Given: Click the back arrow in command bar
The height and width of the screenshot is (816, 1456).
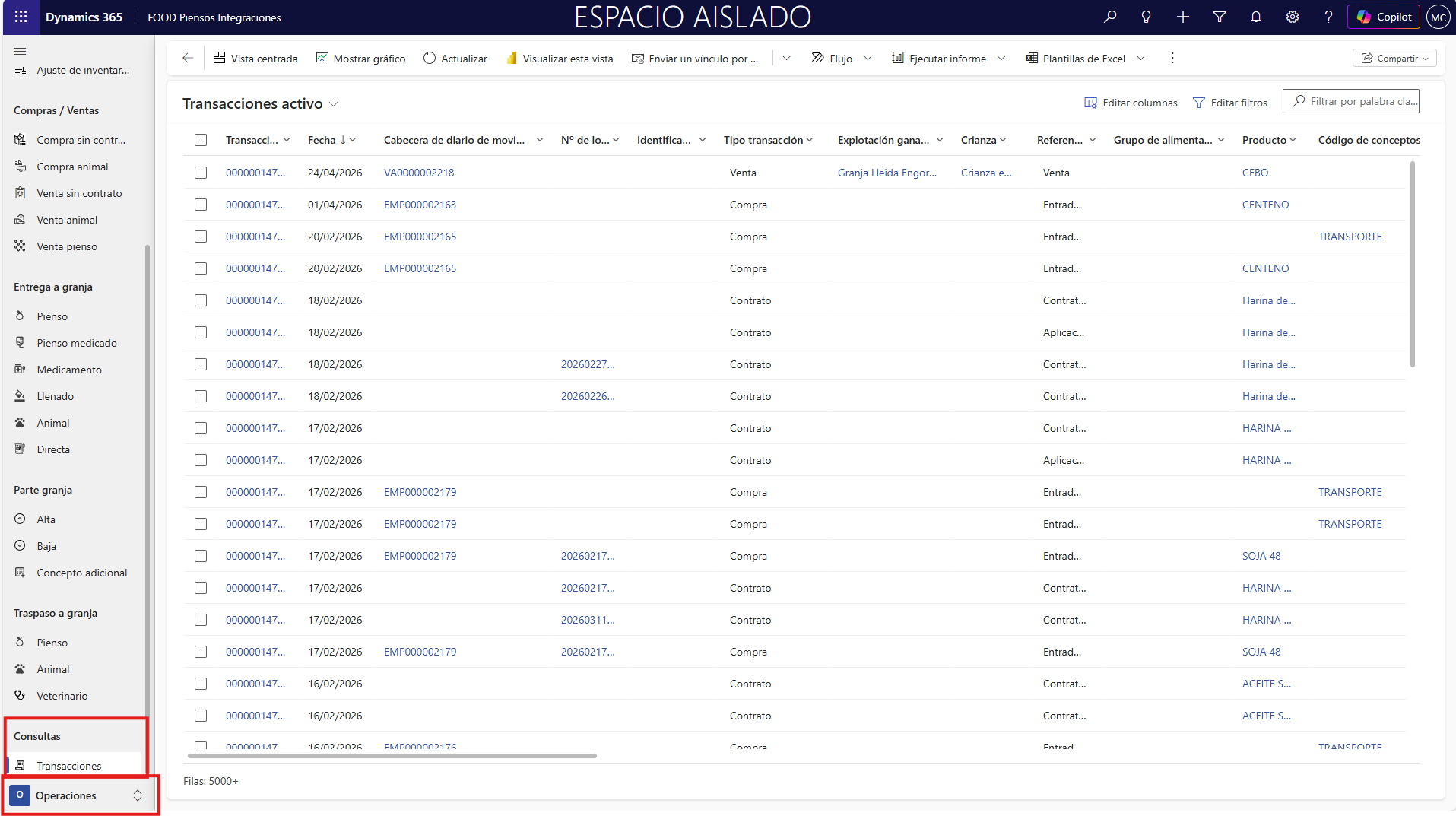Looking at the screenshot, I should 188,59.
